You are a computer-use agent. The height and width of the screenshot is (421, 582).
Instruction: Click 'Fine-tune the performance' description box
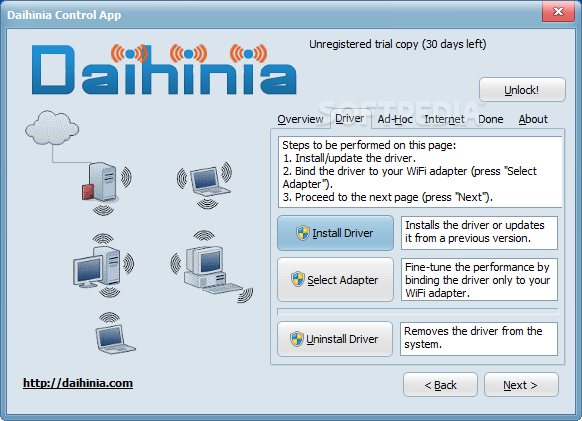pos(479,280)
